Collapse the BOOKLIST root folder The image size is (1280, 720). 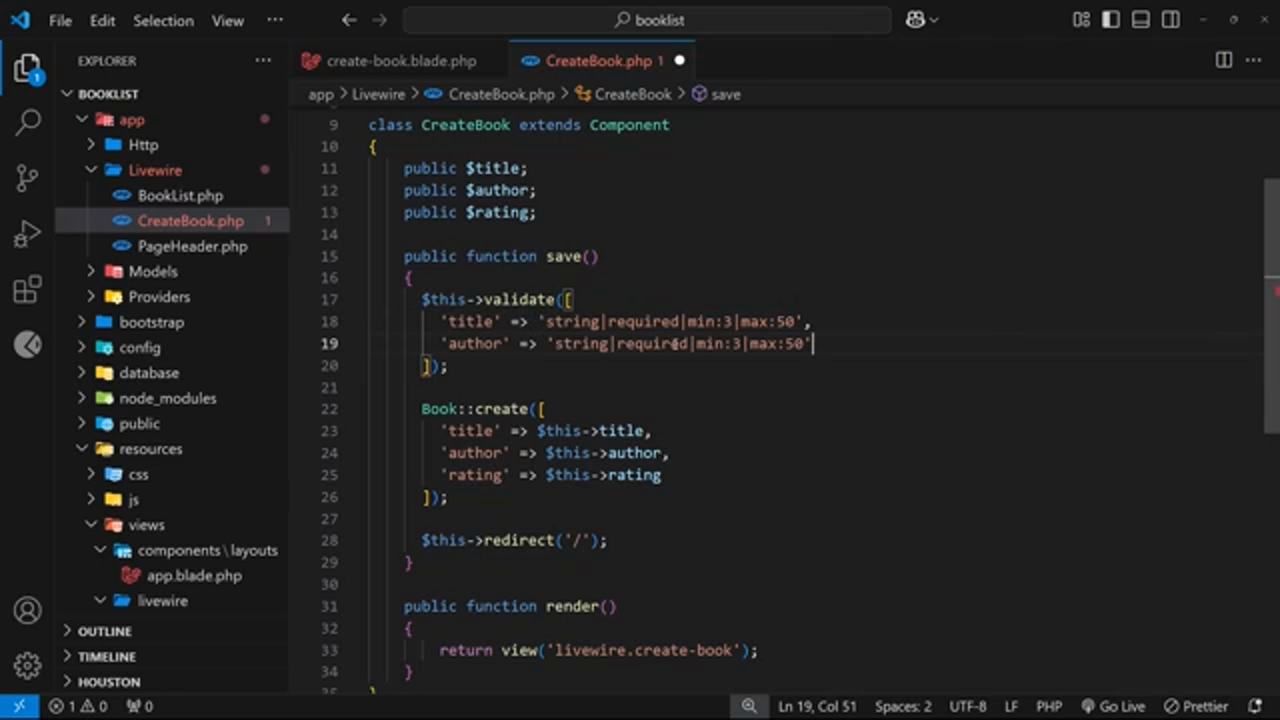pyautogui.click(x=108, y=94)
